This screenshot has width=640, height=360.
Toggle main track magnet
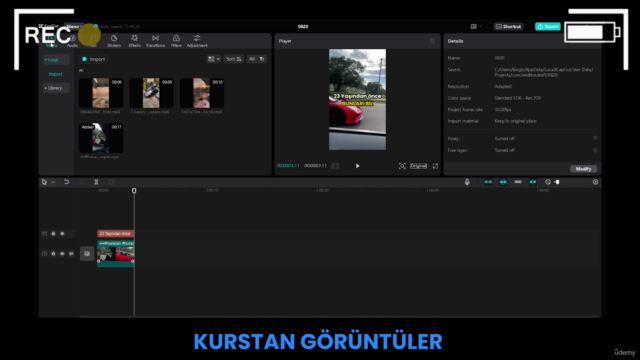click(488, 182)
